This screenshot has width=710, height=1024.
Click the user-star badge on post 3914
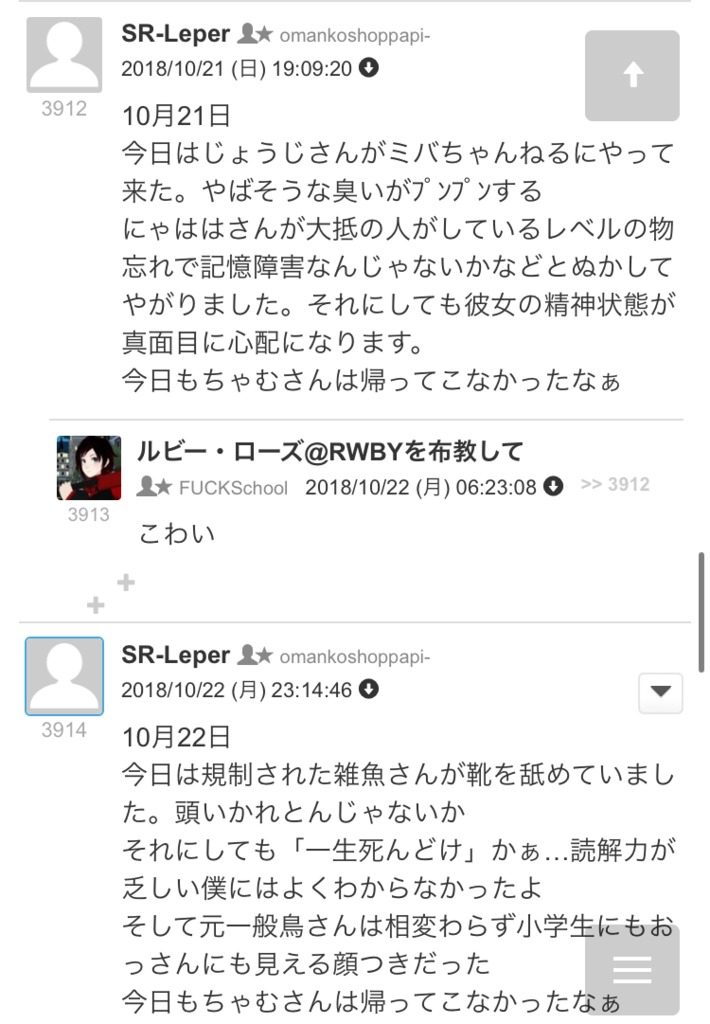255,655
